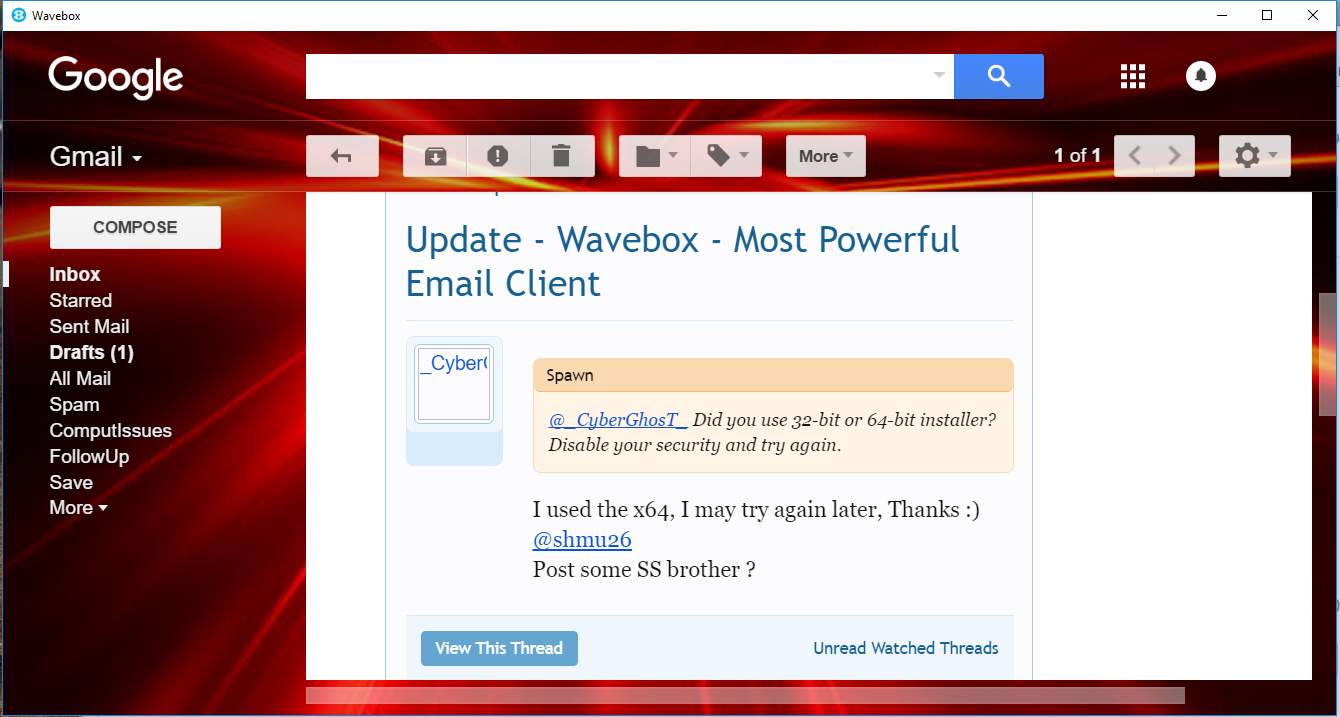Expand More labels in the sidebar
This screenshot has width=1340, height=717.
(78, 508)
